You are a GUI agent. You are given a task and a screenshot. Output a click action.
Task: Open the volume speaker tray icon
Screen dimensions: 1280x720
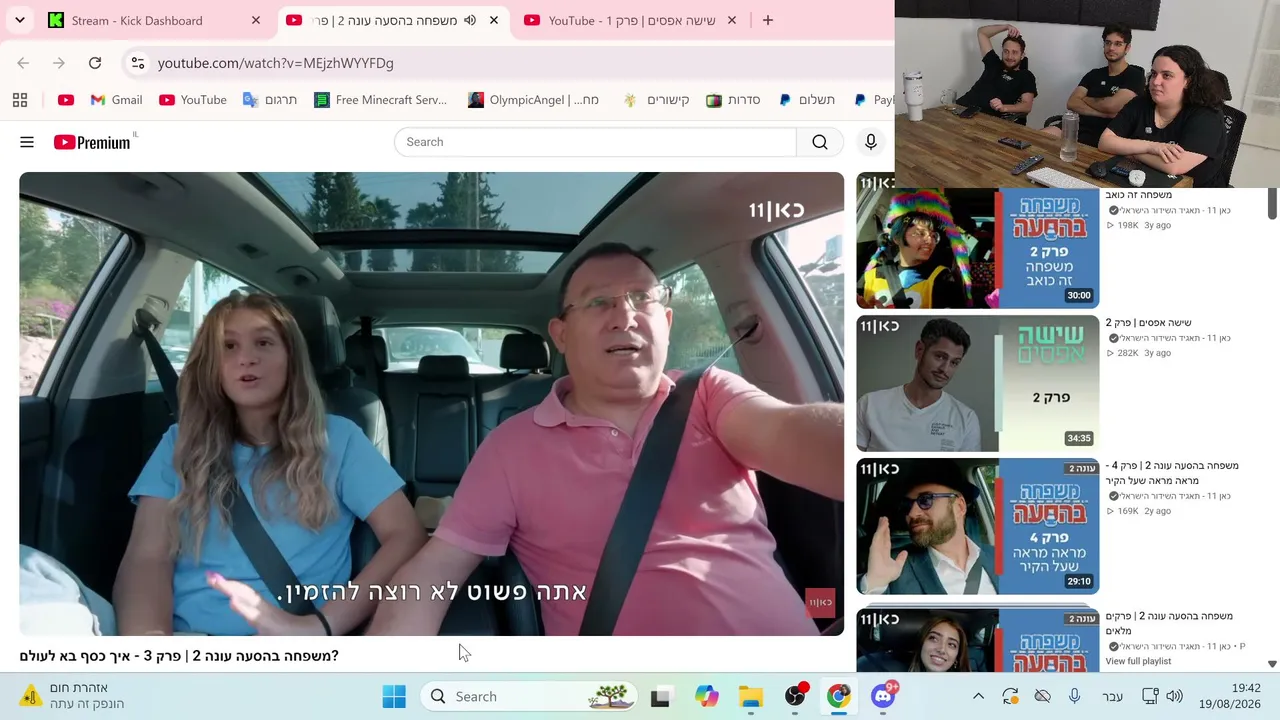coord(1174,696)
